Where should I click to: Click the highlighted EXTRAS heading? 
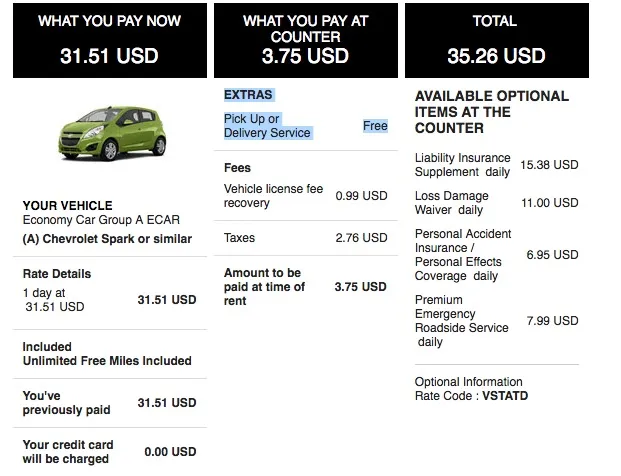[248, 95]
